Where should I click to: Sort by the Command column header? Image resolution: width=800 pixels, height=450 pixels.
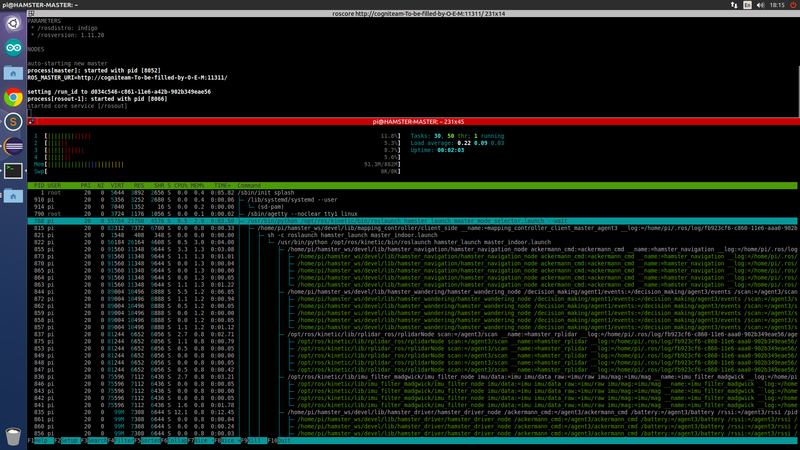249,185
